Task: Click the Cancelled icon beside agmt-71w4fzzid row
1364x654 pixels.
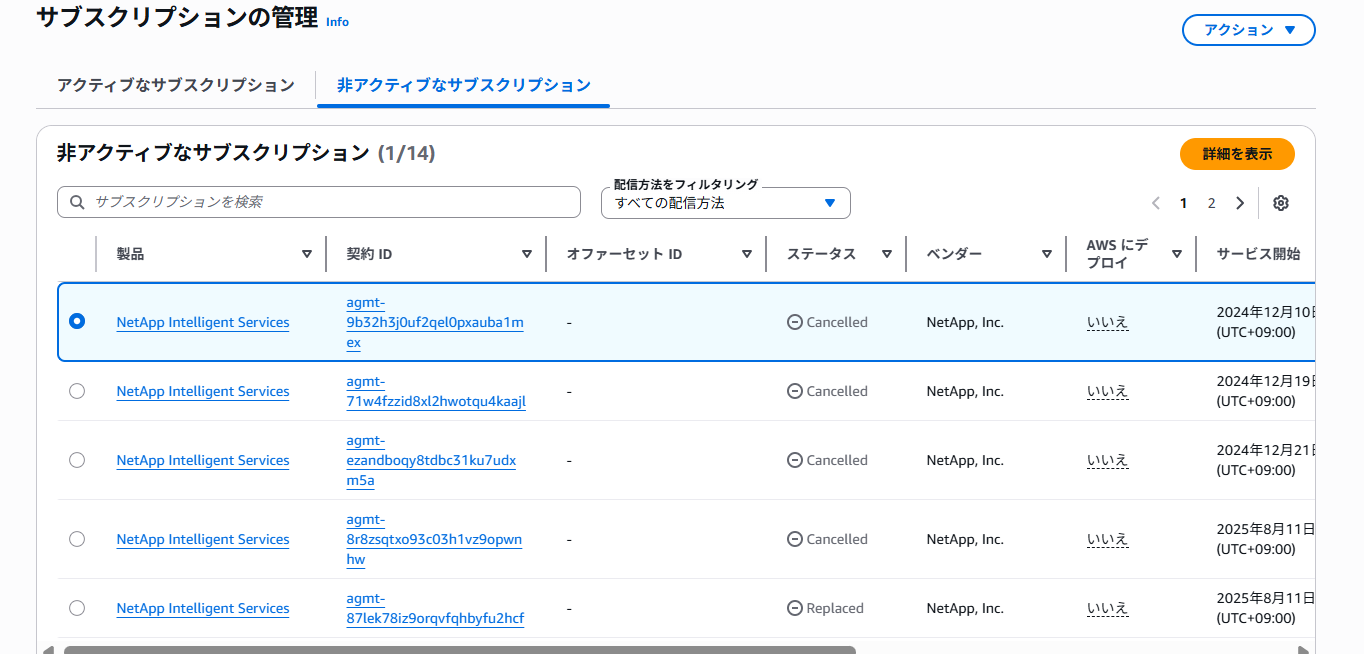Action: (794, 391)
